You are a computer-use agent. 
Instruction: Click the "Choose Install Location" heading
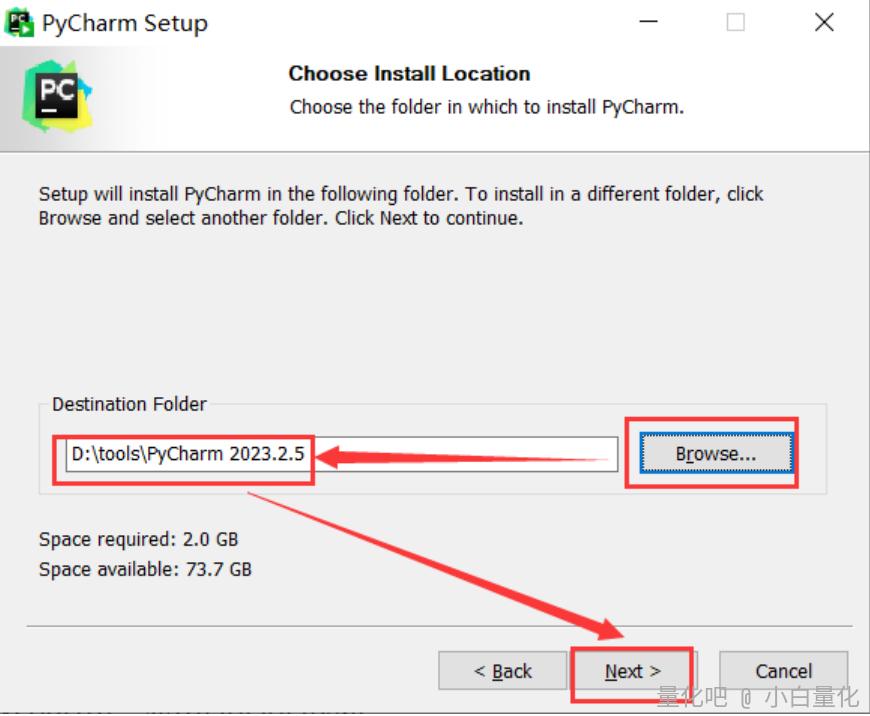pyautogui.click(x=409, y=74)
